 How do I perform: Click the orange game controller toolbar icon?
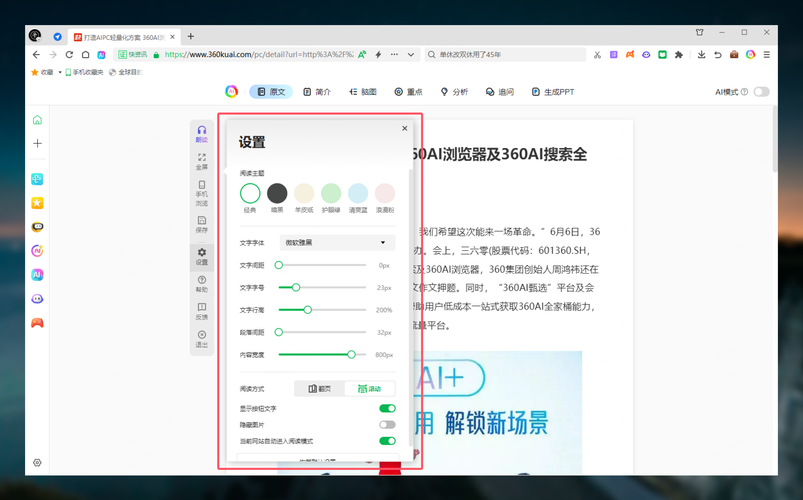click(x=630, y=54)
